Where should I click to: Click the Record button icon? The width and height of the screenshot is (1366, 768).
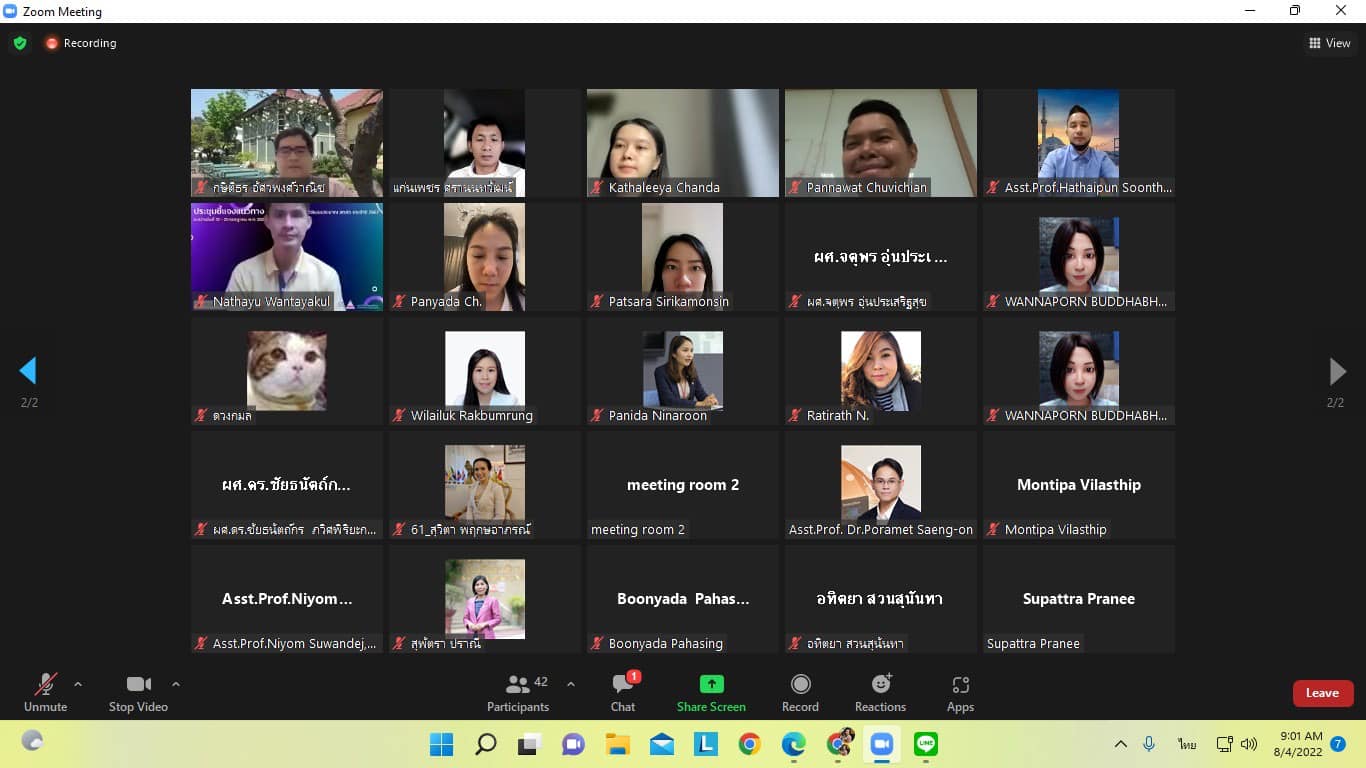coord(800,684)
